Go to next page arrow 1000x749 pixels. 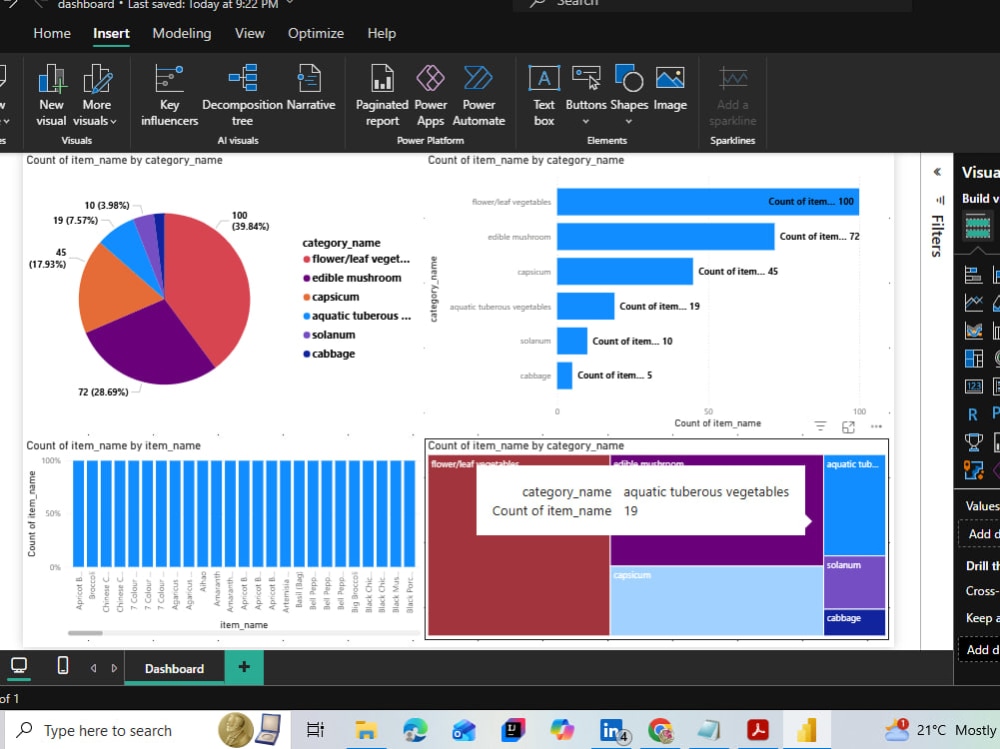coord(114,668)
